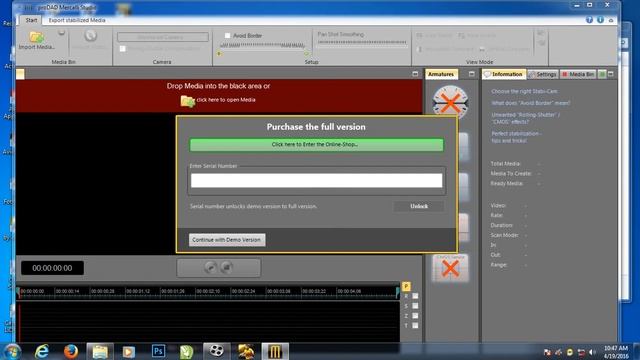Open Windows Media Player from the taskbar
Image resolution: width=640 pixels, height=360 pixels.
pos(129,351)
